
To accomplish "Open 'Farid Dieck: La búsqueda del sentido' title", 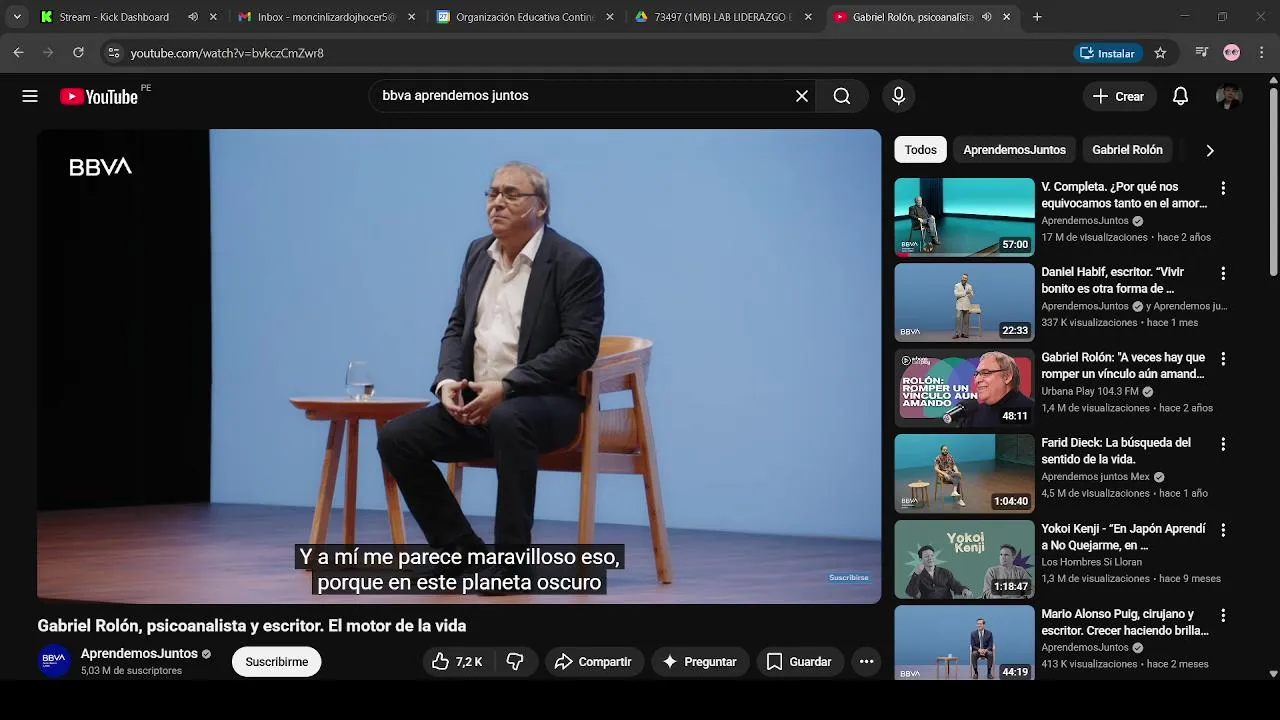I will point(1116,451).
